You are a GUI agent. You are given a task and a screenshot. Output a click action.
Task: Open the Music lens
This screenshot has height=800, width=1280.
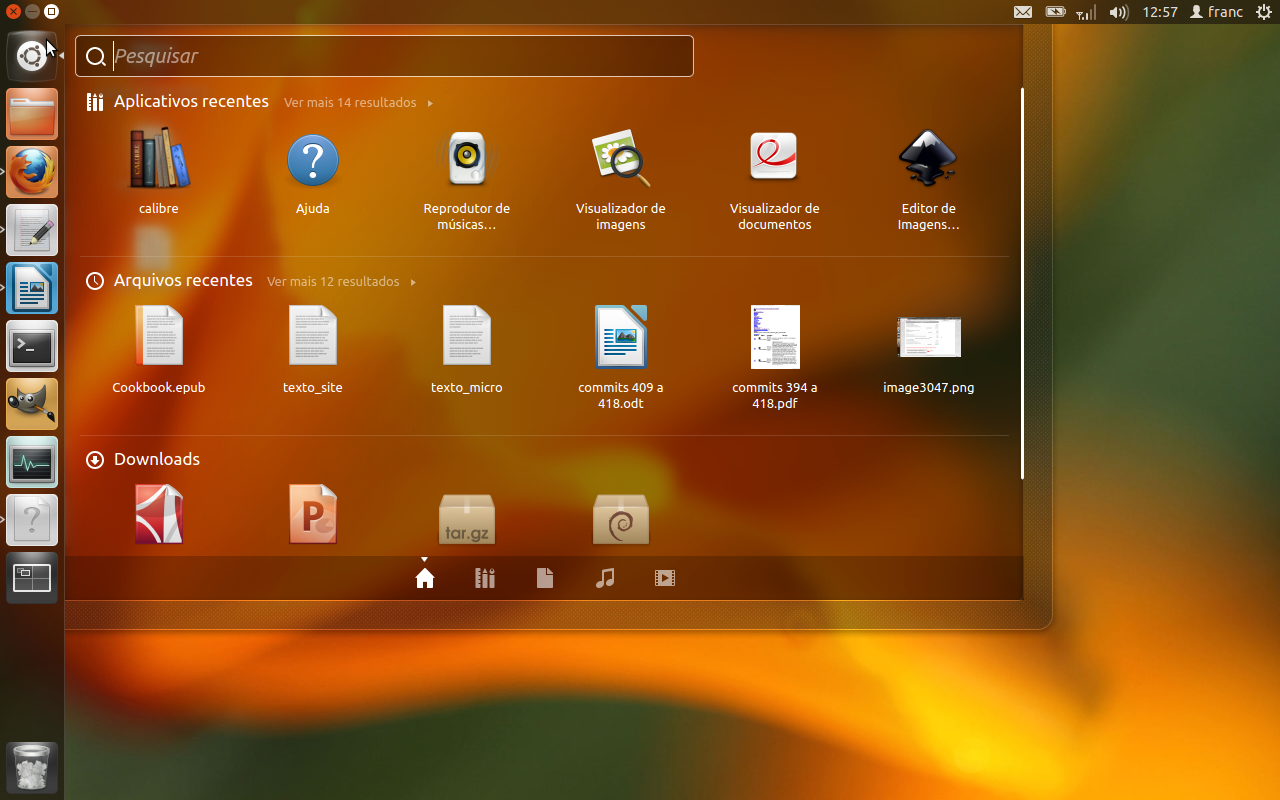click(x=605, y=578)
